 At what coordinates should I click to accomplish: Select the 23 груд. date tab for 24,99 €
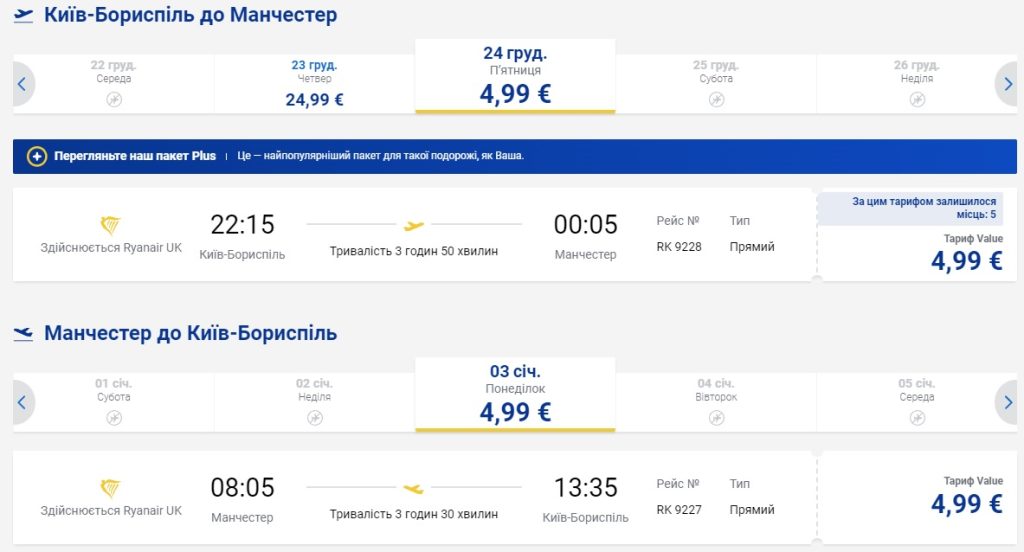(x=314, y=84)
